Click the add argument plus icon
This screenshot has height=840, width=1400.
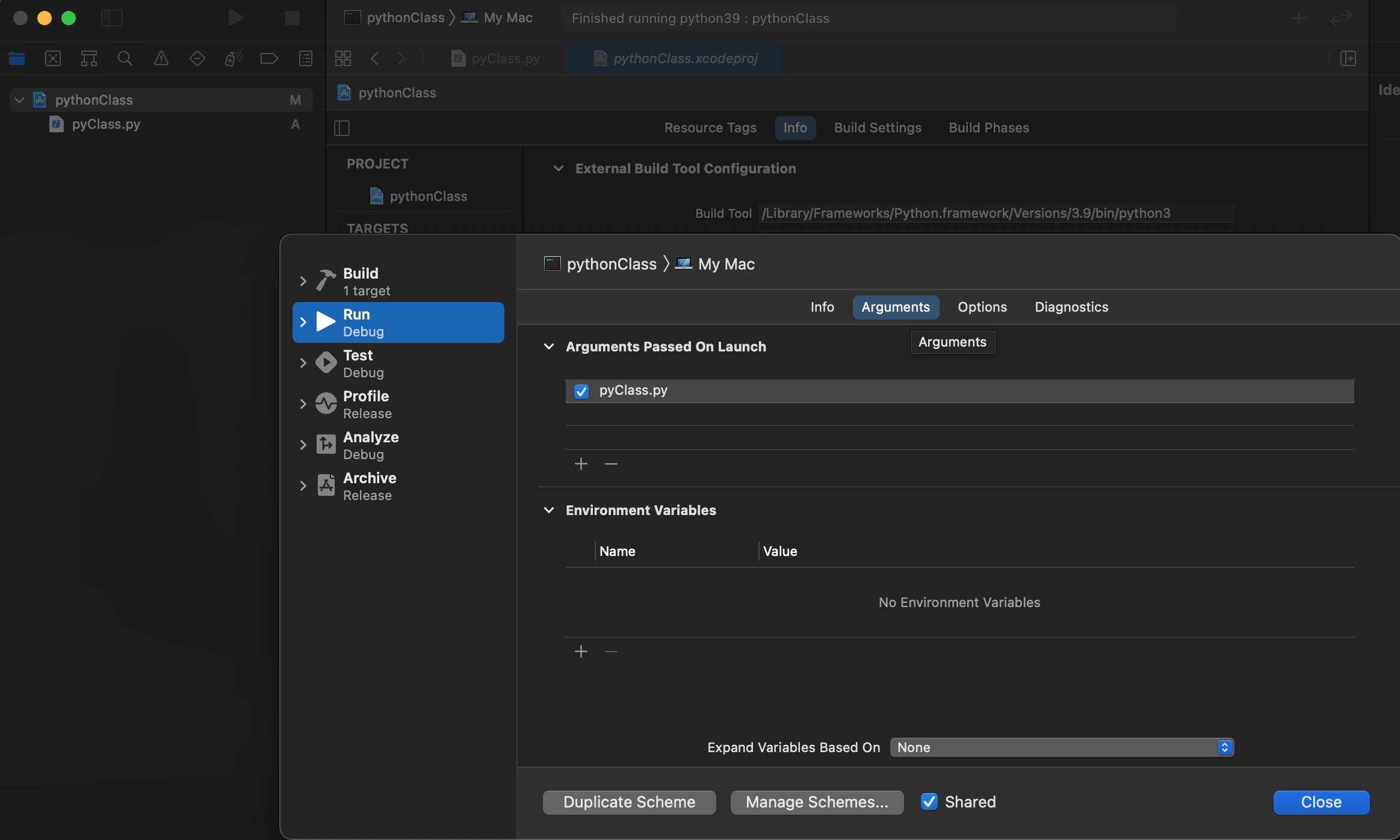pos(581,463)
